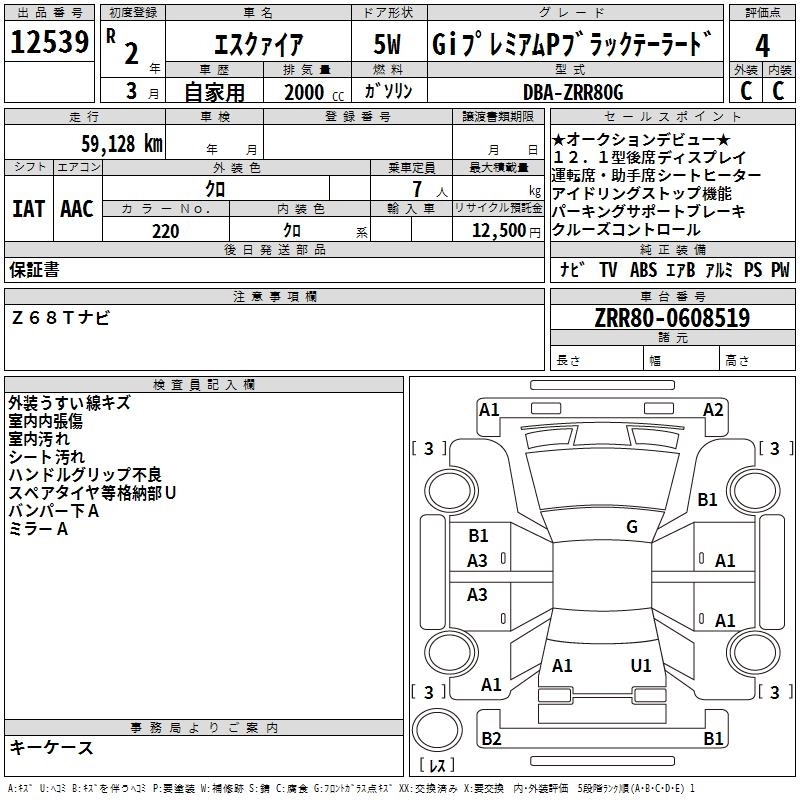Select the ナビ equipment label
Viewport: 800px width, 800px height.
573,270
